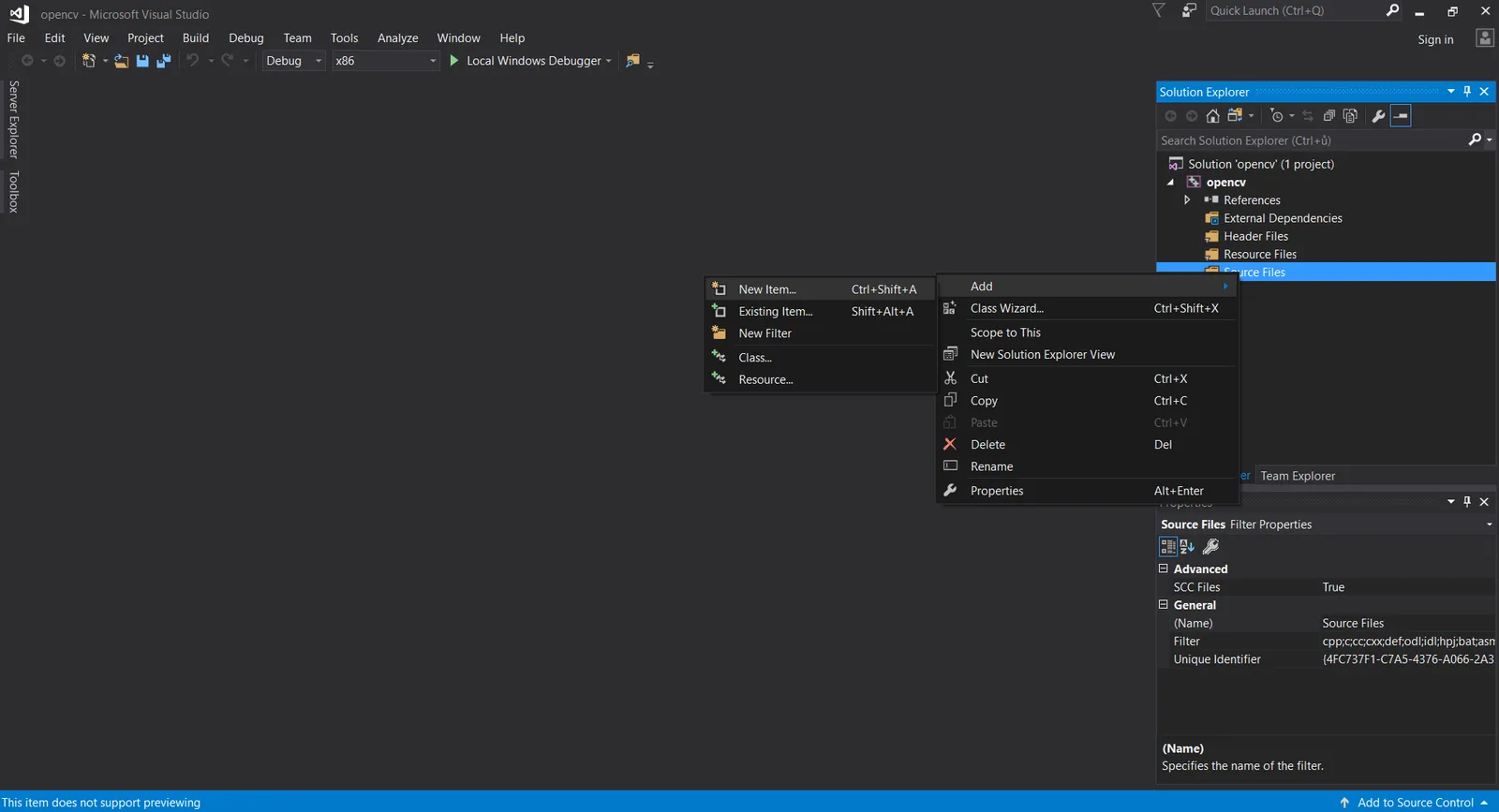Collapse the Advanced properties category
Screen dimensions: 1499x812
click(x=1164, y=568)
